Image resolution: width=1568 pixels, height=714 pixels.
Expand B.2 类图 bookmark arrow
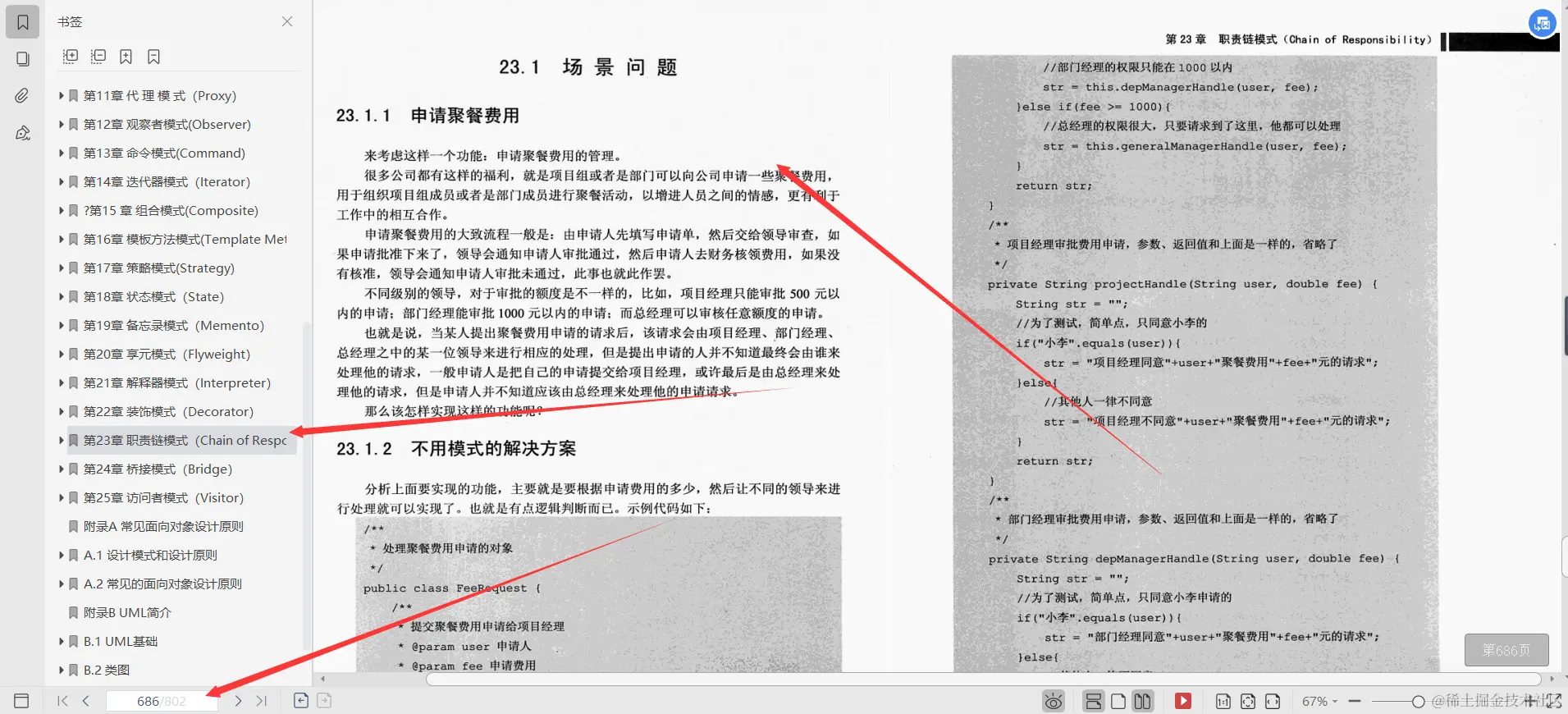(62, 670)
